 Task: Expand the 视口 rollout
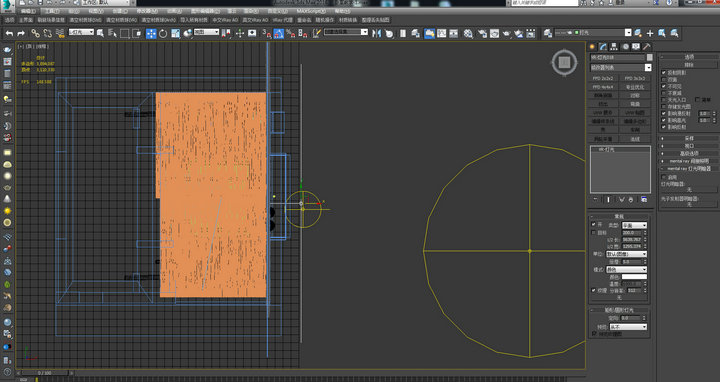click(x=689, y=146)
